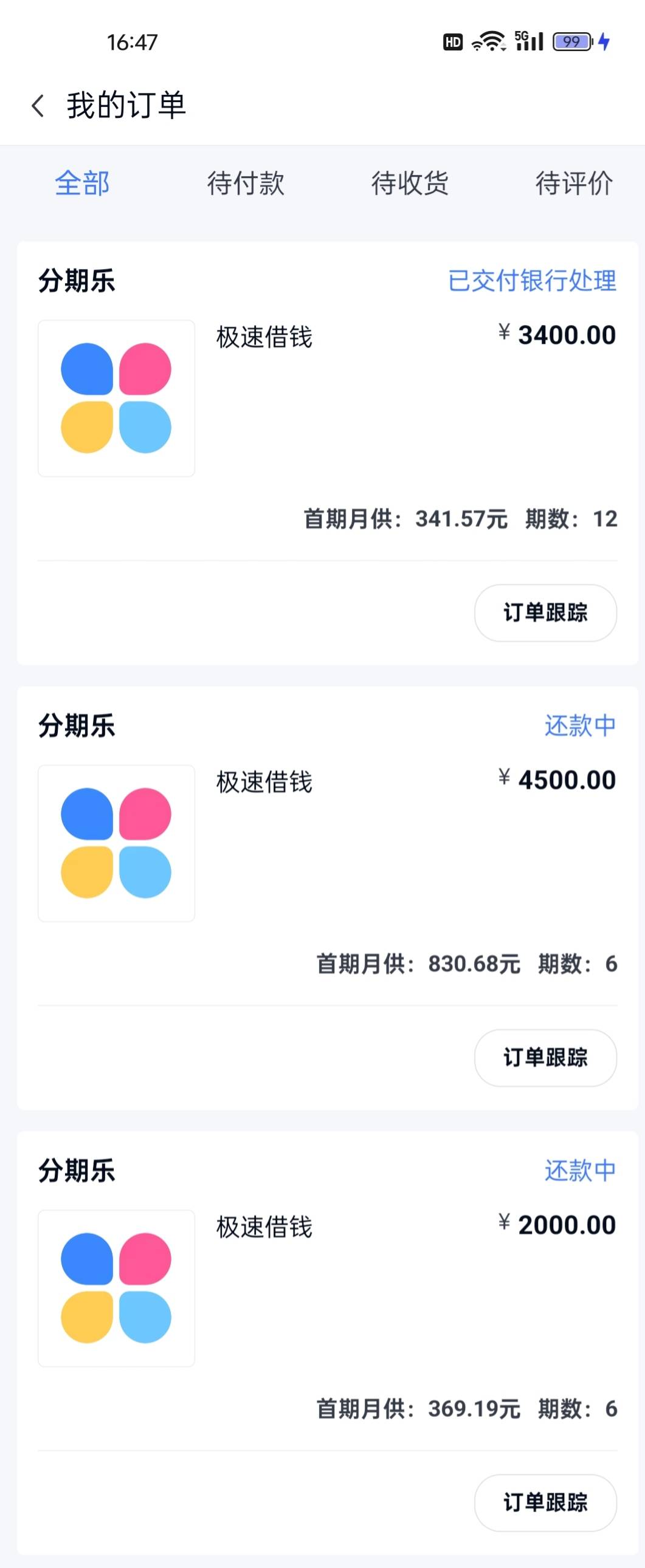Viewport: 645px width, 1568px height.
Task: Tap the back arrow beside 我的订单
Action: coord(38,106)
